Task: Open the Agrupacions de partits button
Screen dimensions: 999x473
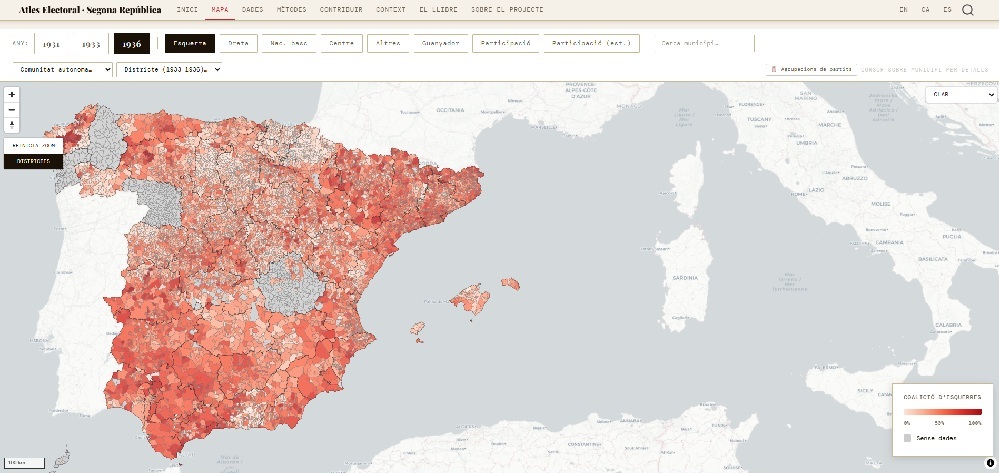Action: tap(811, 69)
